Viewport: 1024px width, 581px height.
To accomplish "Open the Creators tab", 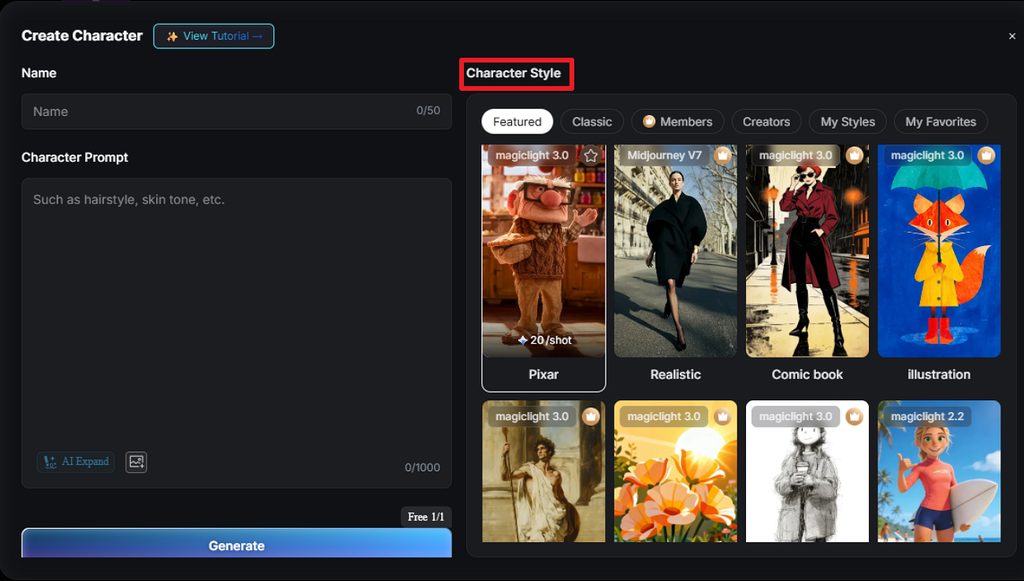I will [766, 121].
